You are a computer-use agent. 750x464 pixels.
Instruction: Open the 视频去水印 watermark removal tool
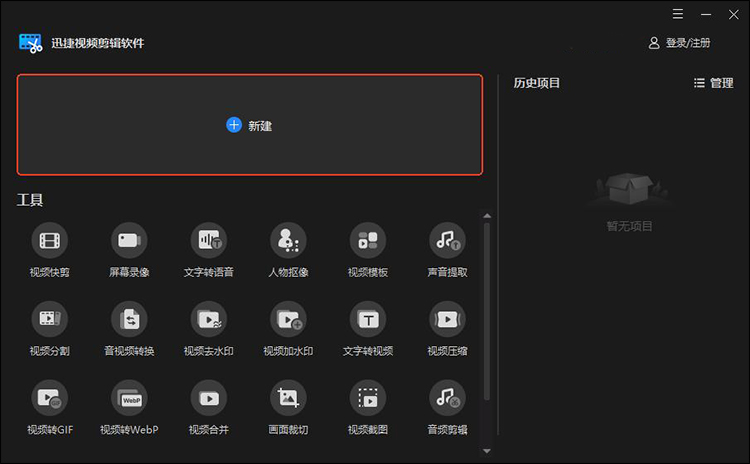(x=209, y=329)
